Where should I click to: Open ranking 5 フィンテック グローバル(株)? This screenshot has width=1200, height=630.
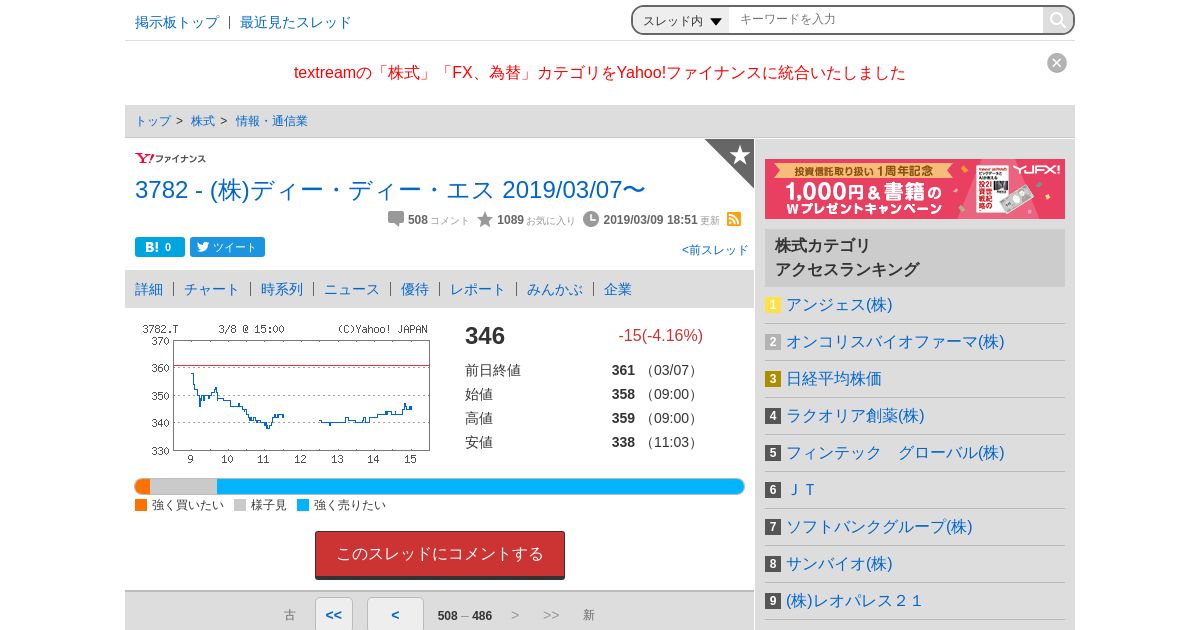point(895,453)
